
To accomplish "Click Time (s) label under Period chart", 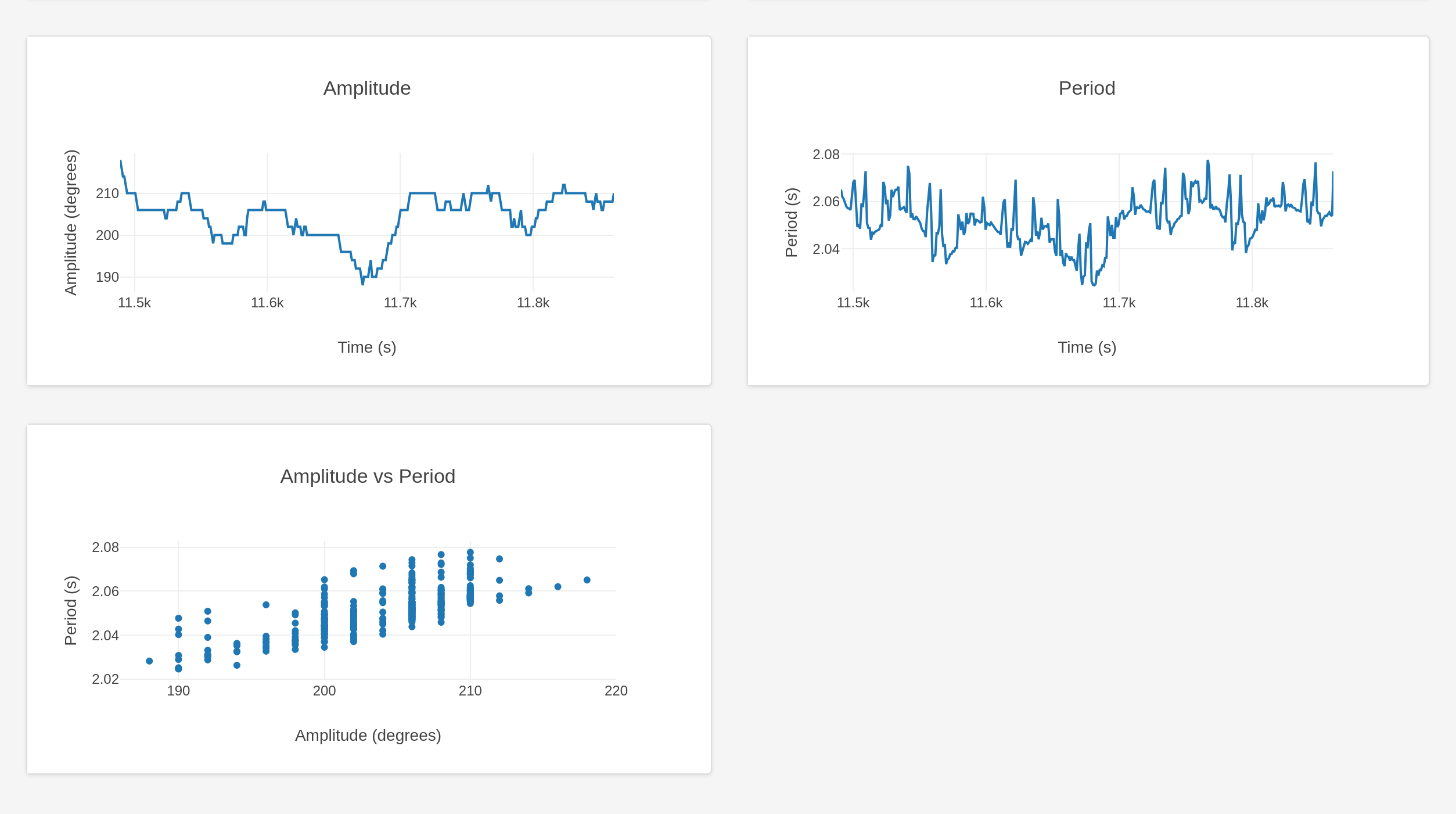I will point(1086,347).
